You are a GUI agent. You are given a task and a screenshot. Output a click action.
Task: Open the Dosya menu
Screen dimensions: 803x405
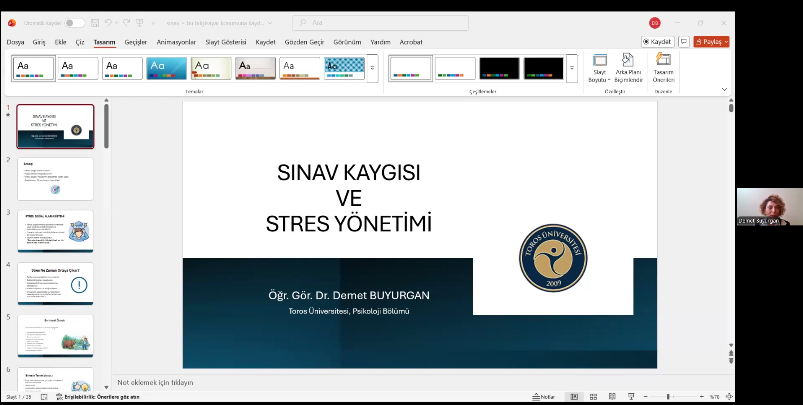[16, 42]
